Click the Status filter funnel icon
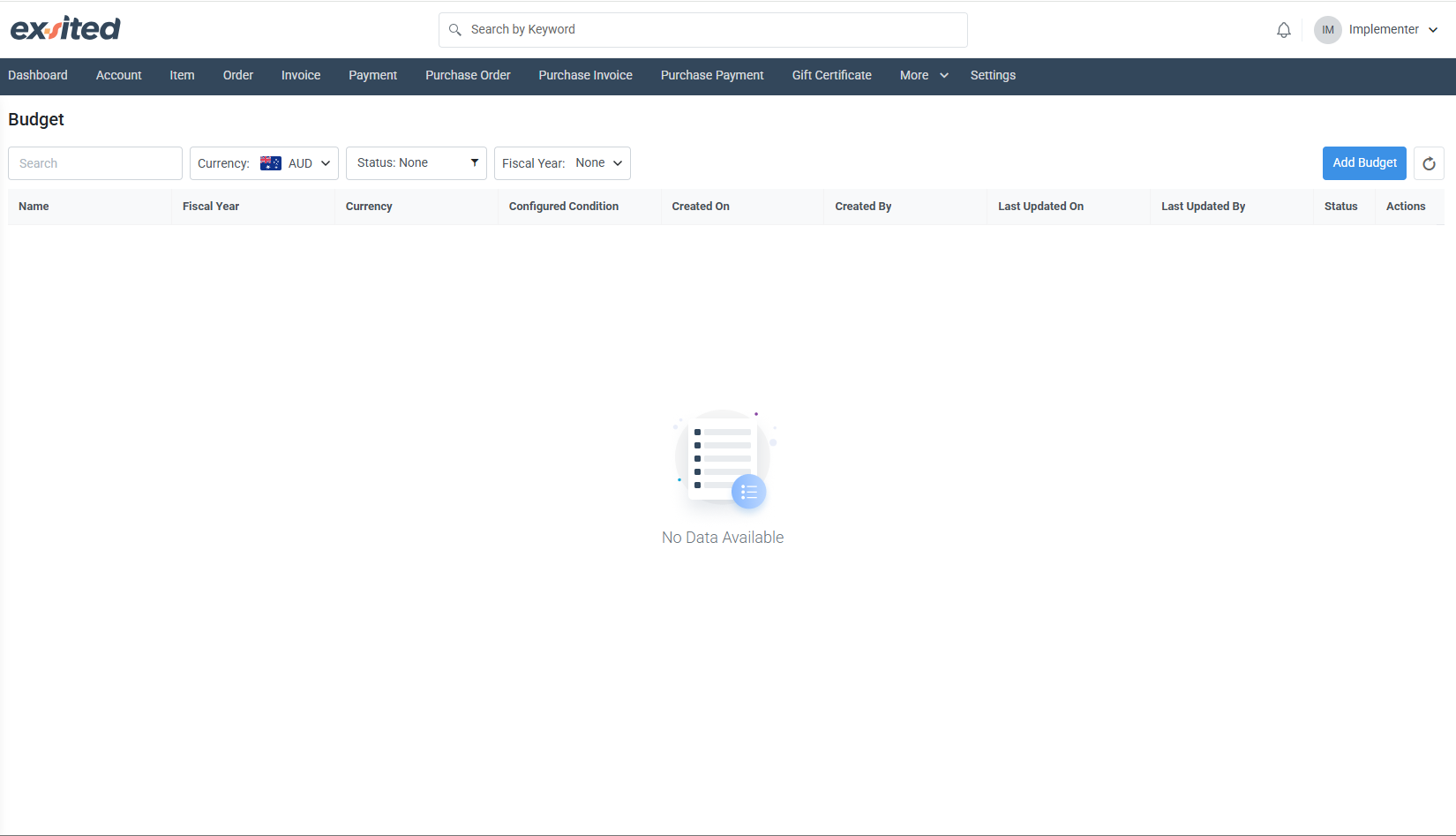1456x836 pixels. tap(475, 162)
